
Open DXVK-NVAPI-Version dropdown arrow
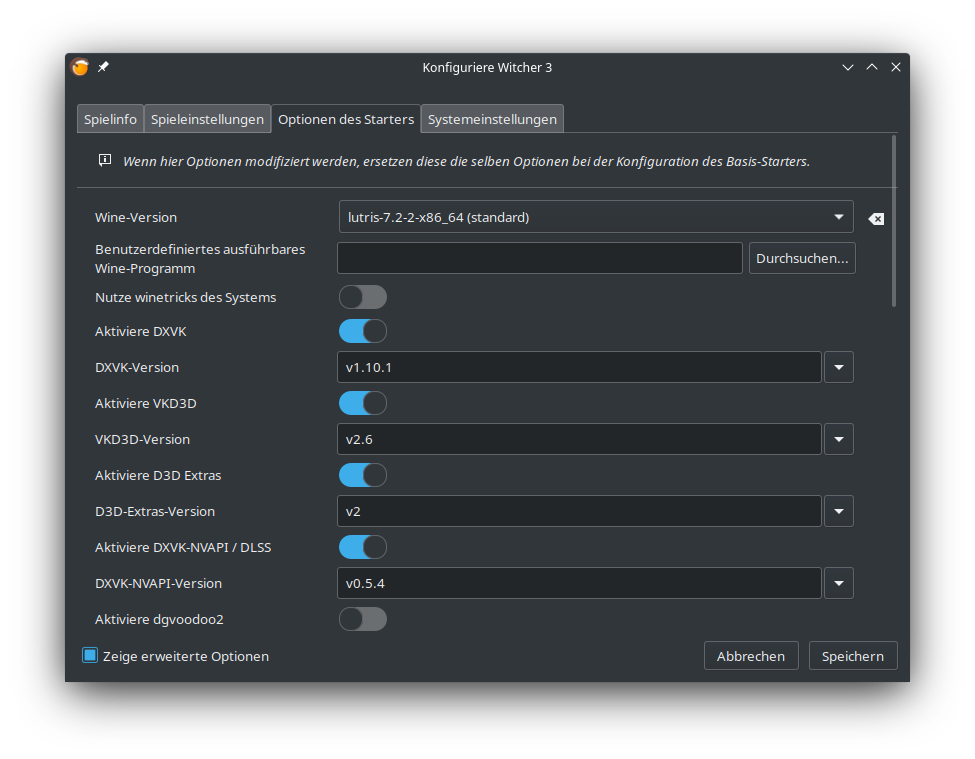coord(839,584)
